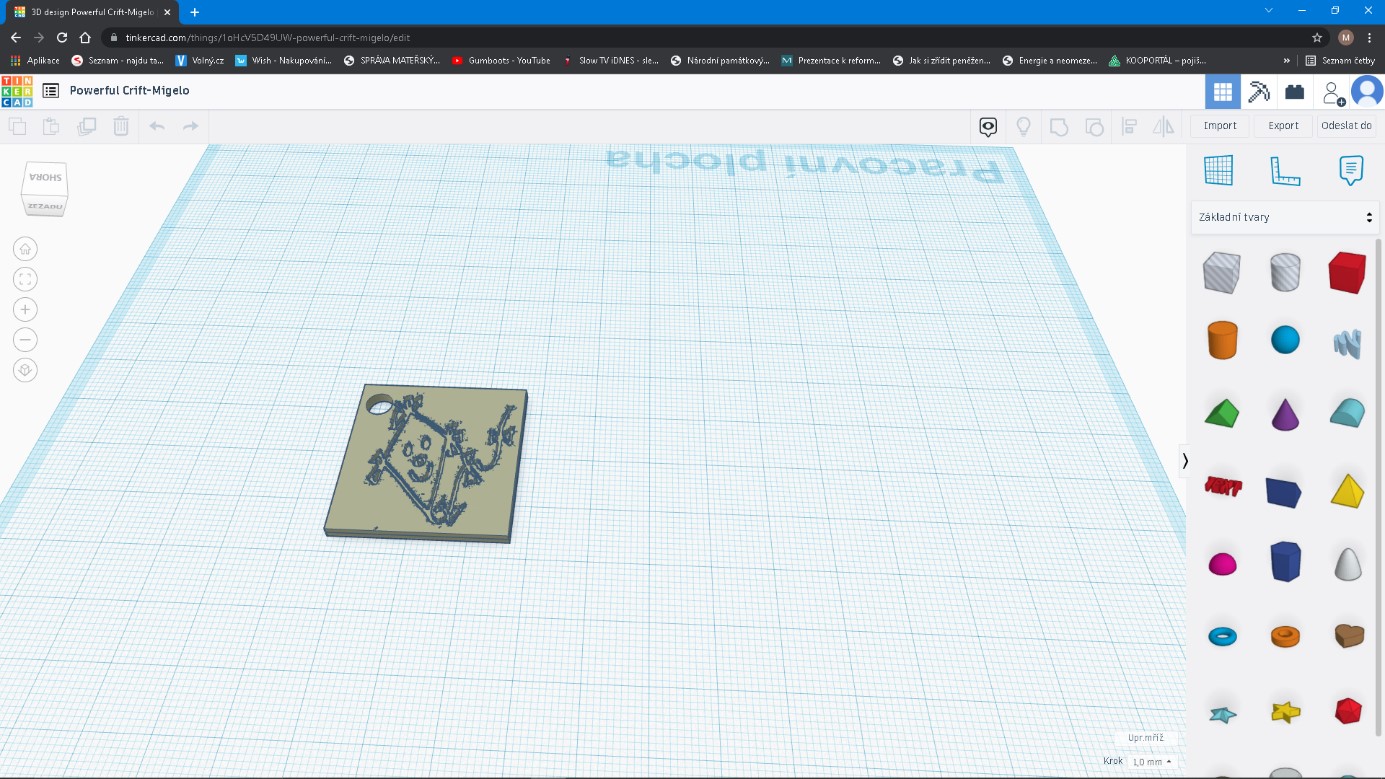The width and height of the screenshot is (1385, 779).
Task: Click the Workplane tool icon
Action: click(x=1218, y=170)
